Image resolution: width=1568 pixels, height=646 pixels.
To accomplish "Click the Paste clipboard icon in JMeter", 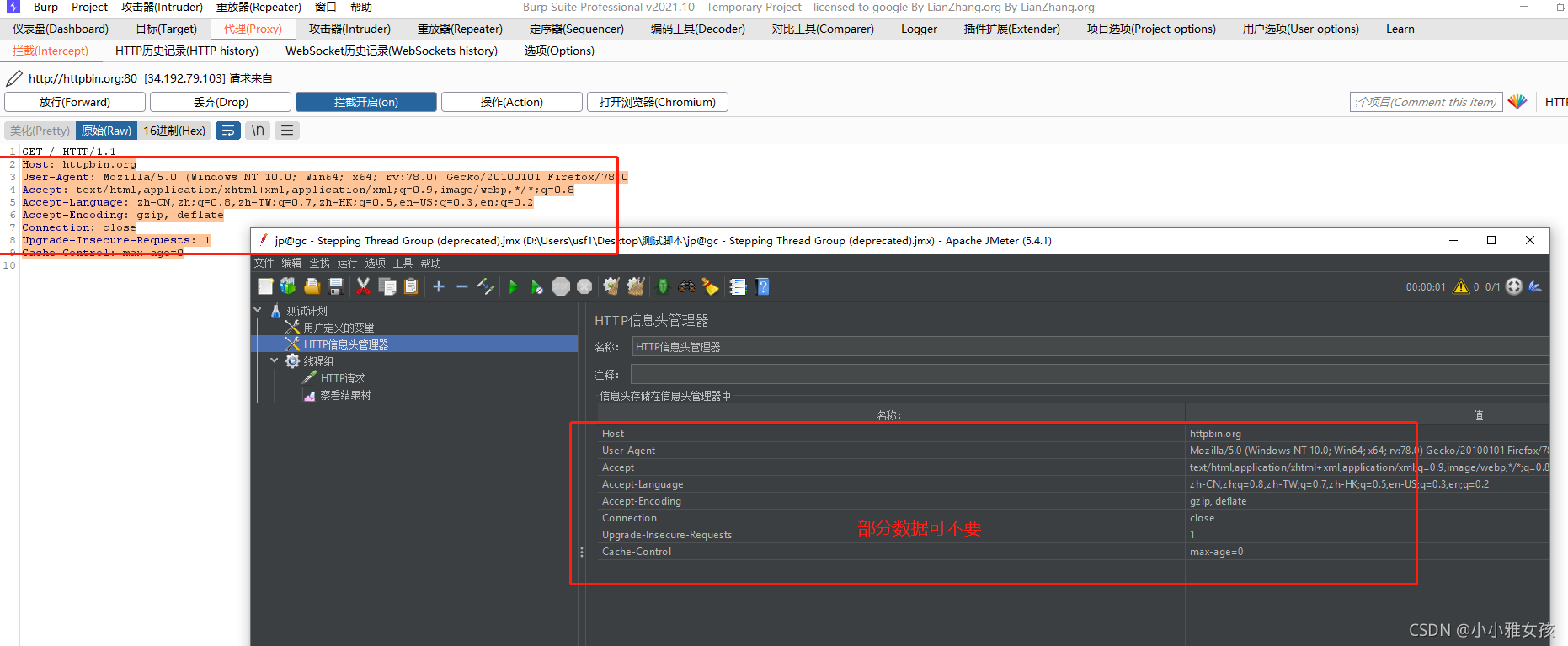I will coord(411,286).
